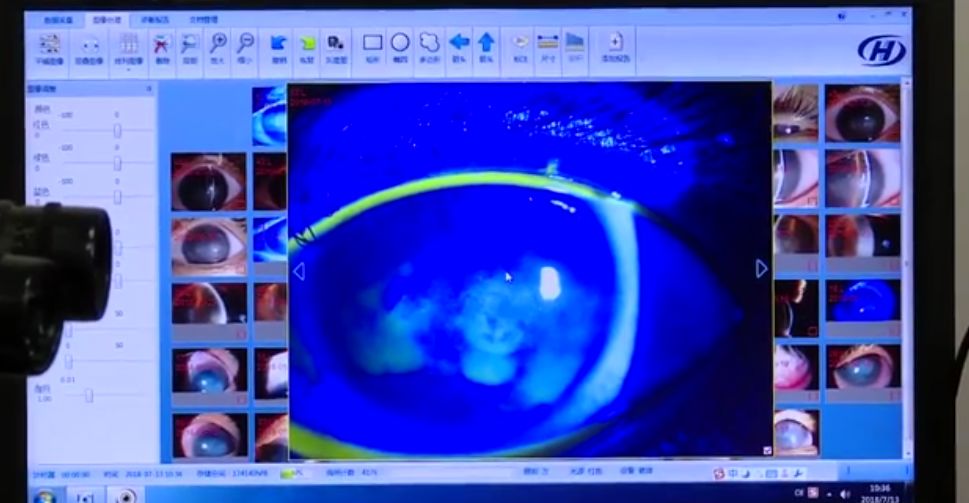
Task: Click the red channel slider handle
Action: tap(117, 131)
